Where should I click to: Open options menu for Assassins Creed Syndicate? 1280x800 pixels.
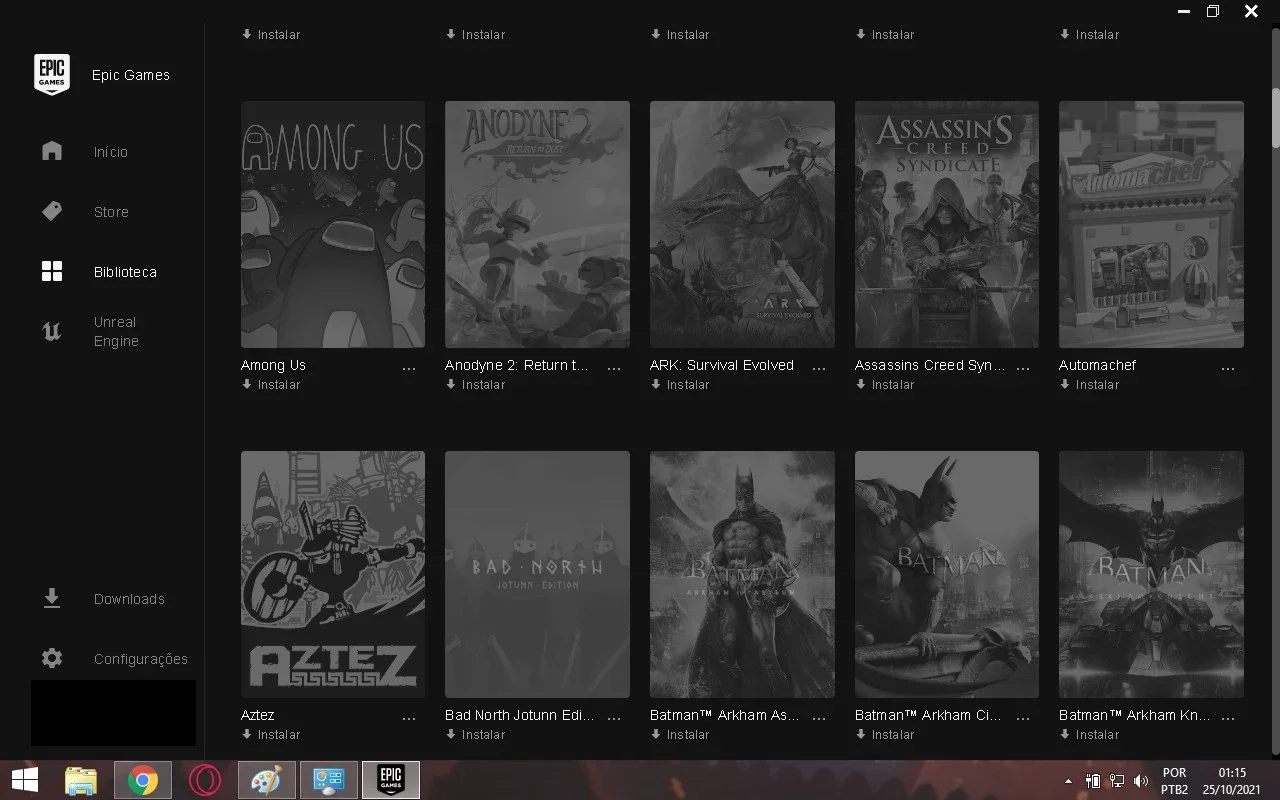[x=1023, y=369]
